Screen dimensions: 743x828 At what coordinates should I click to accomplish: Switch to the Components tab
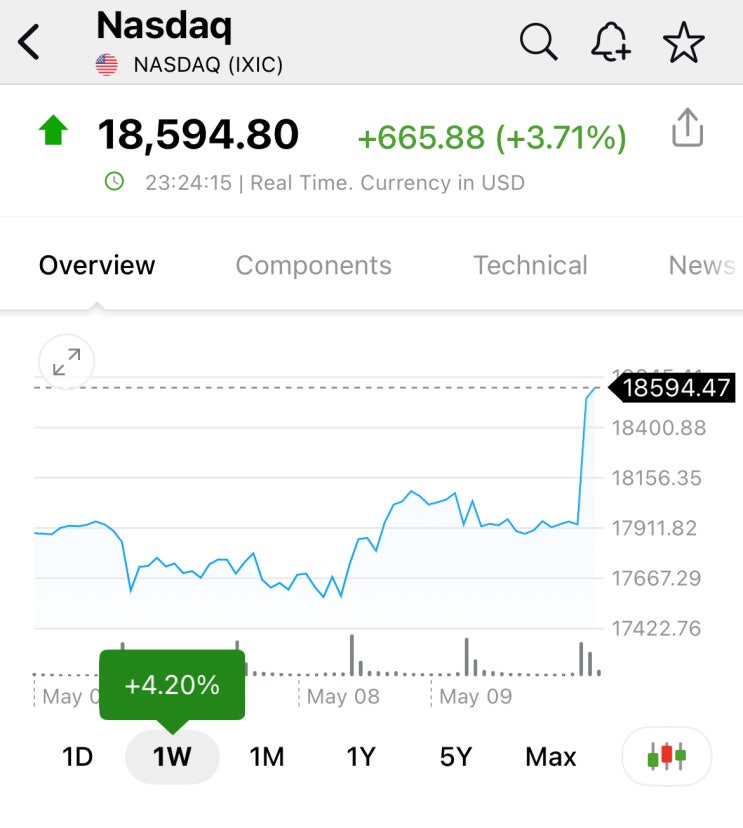314,265
